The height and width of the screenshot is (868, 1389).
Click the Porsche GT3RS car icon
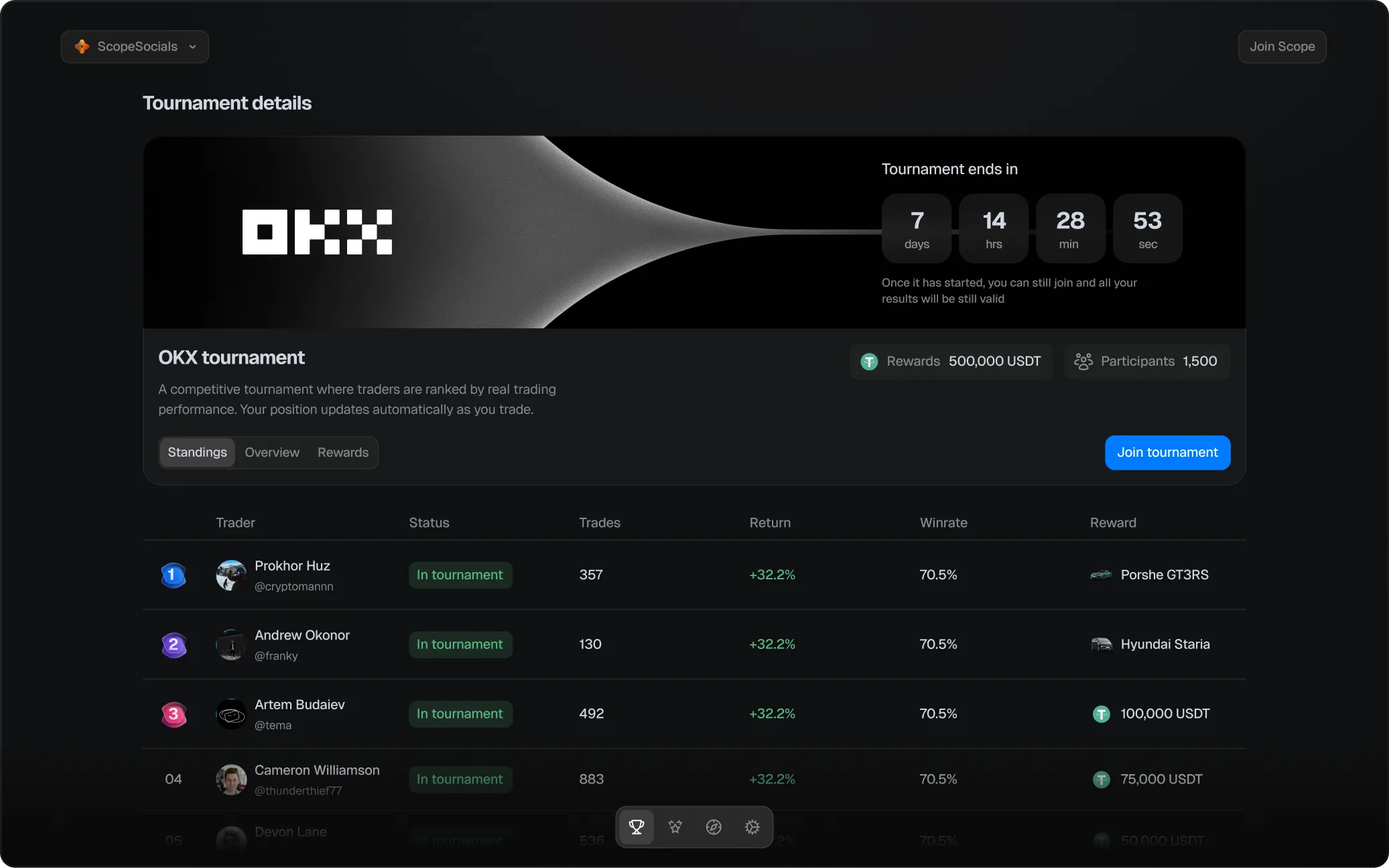click(1101, 575)
